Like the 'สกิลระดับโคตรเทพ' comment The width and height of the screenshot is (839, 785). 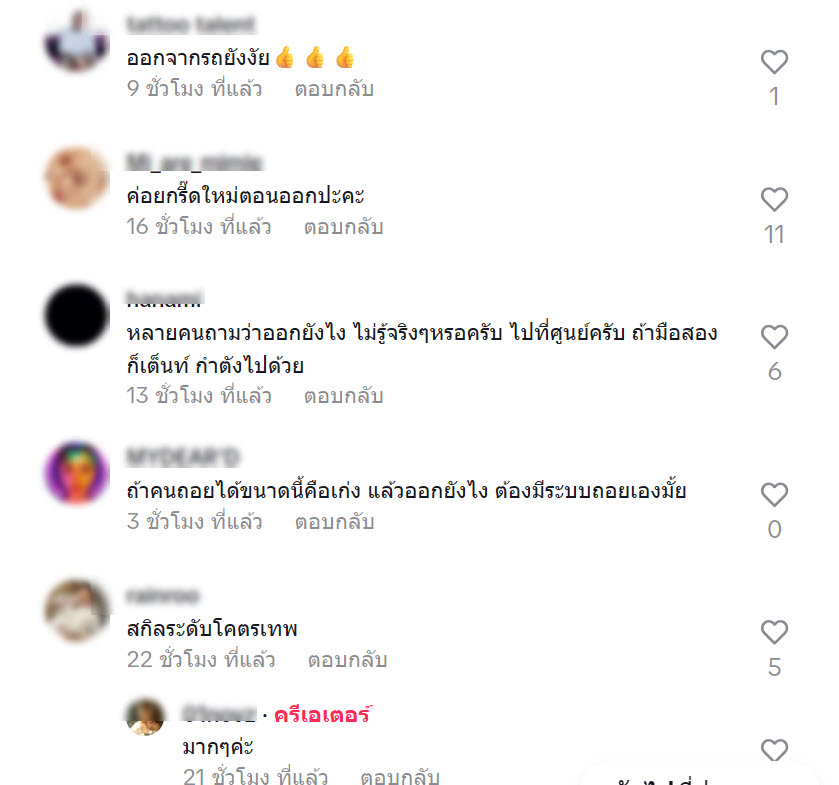774,632
